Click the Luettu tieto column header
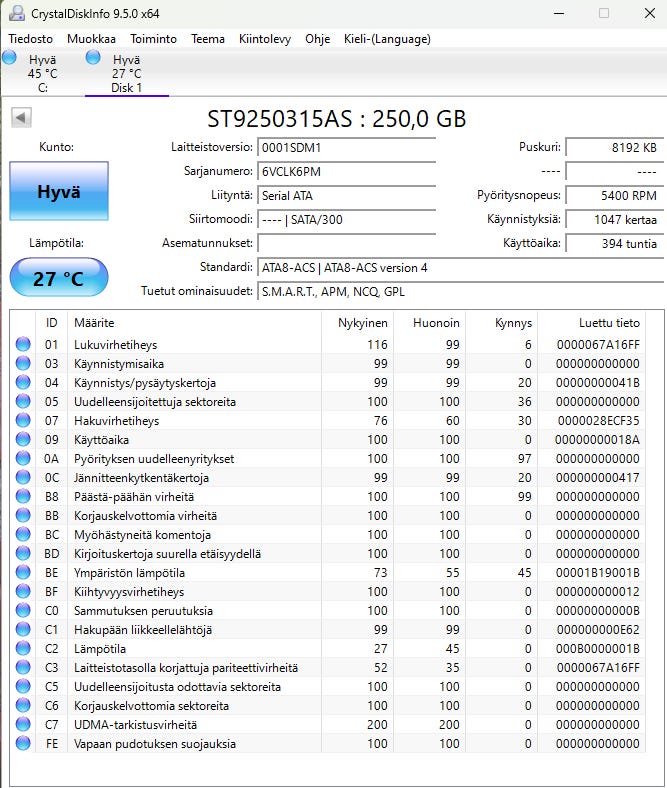This screenshot has height=788, width=667. 609,323
